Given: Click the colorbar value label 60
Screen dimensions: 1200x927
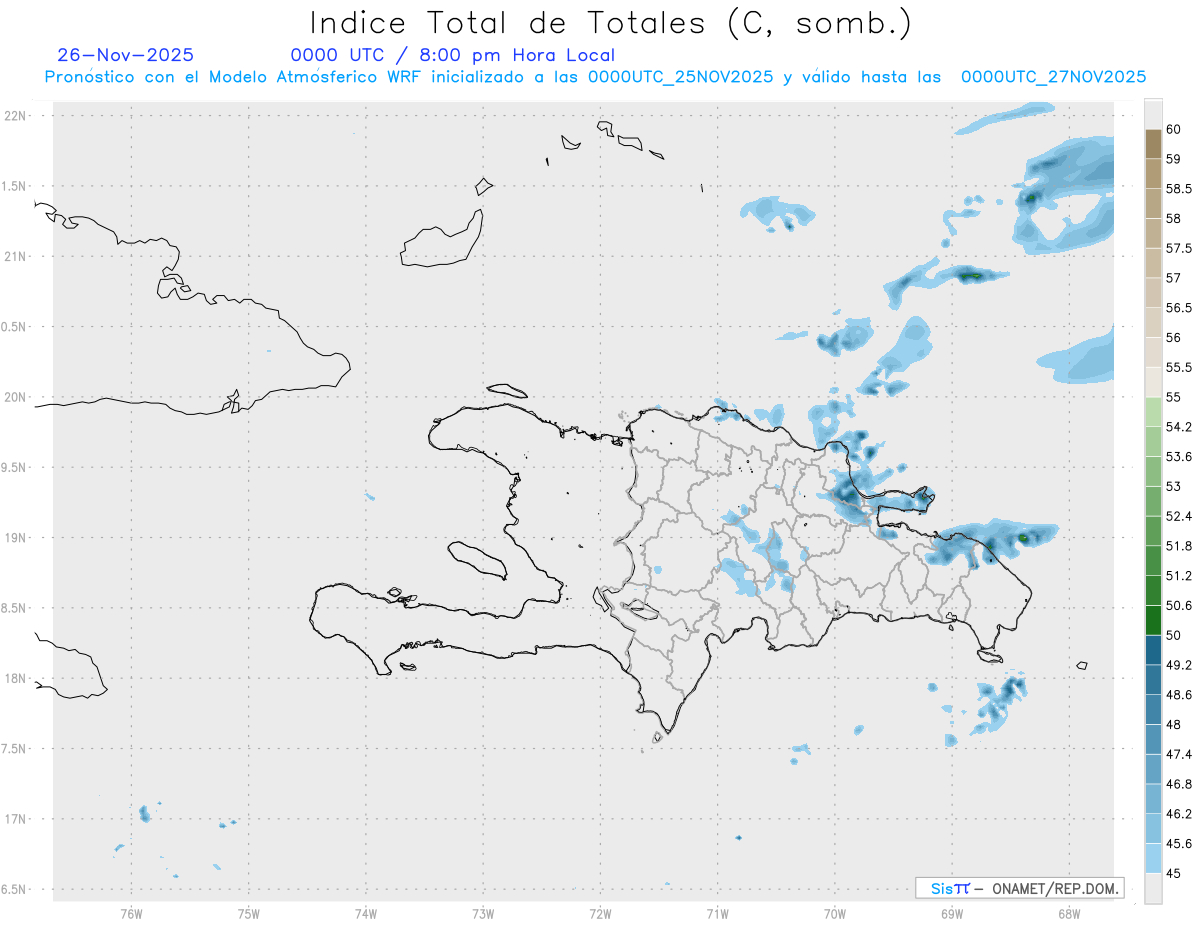Looking at the screenshot, I should point(1174,129).
